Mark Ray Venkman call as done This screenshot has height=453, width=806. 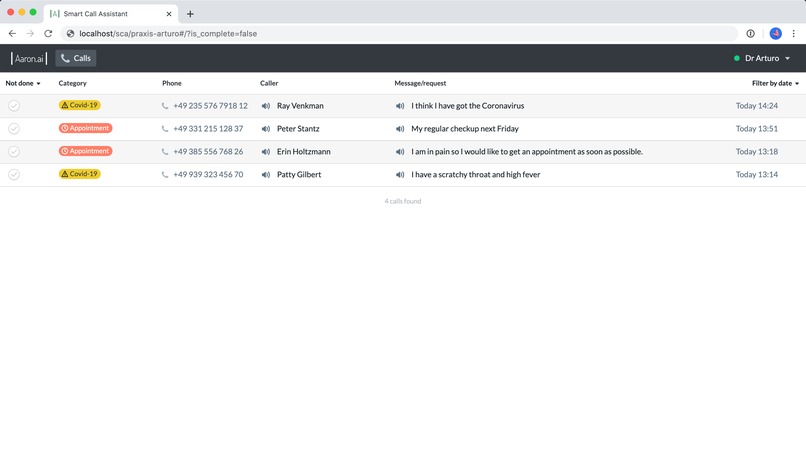14,106
